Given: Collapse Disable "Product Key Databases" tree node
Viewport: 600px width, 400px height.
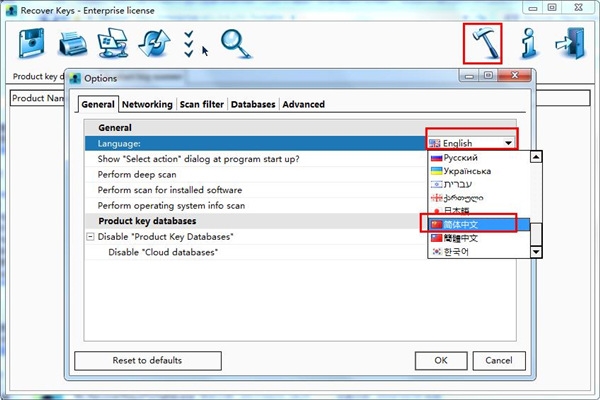Looking at the screenshot, I should (90, 237).
